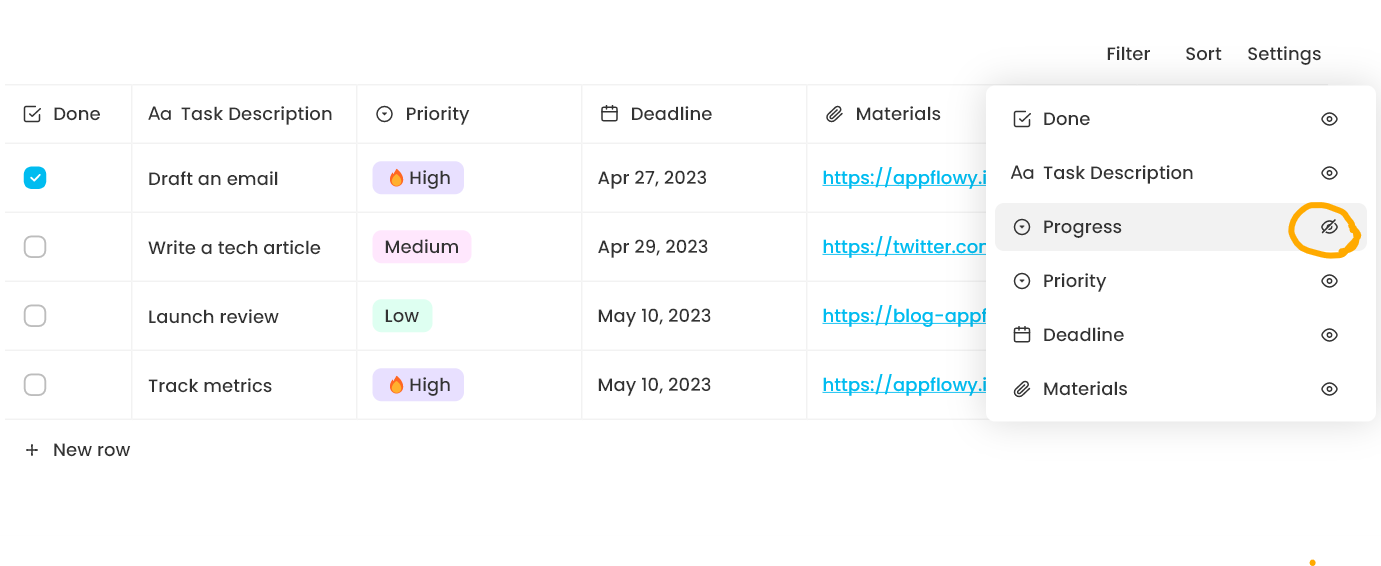Select the Medium priority tag

(421, 247)
